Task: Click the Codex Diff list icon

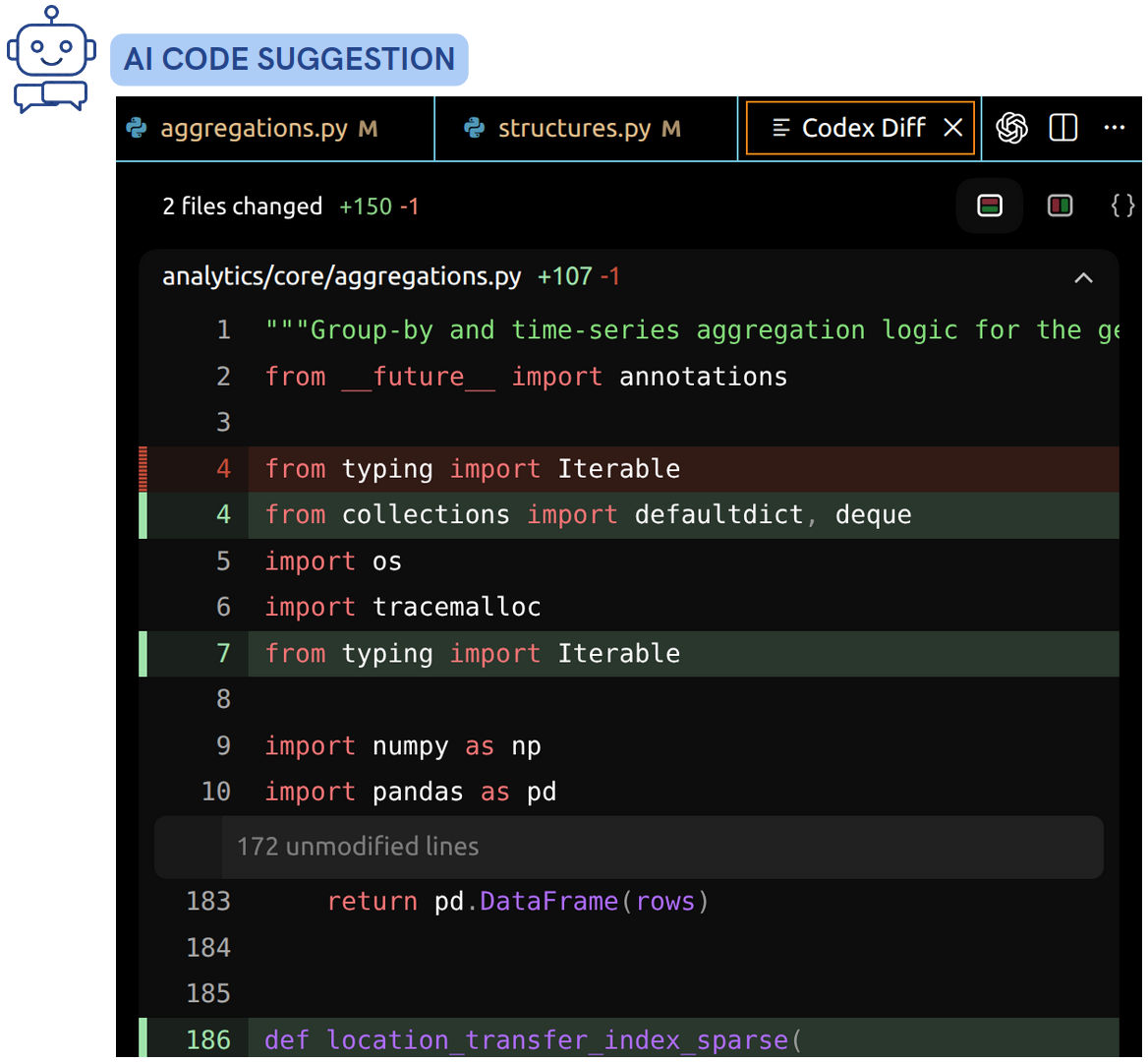Action: [781, 128]
